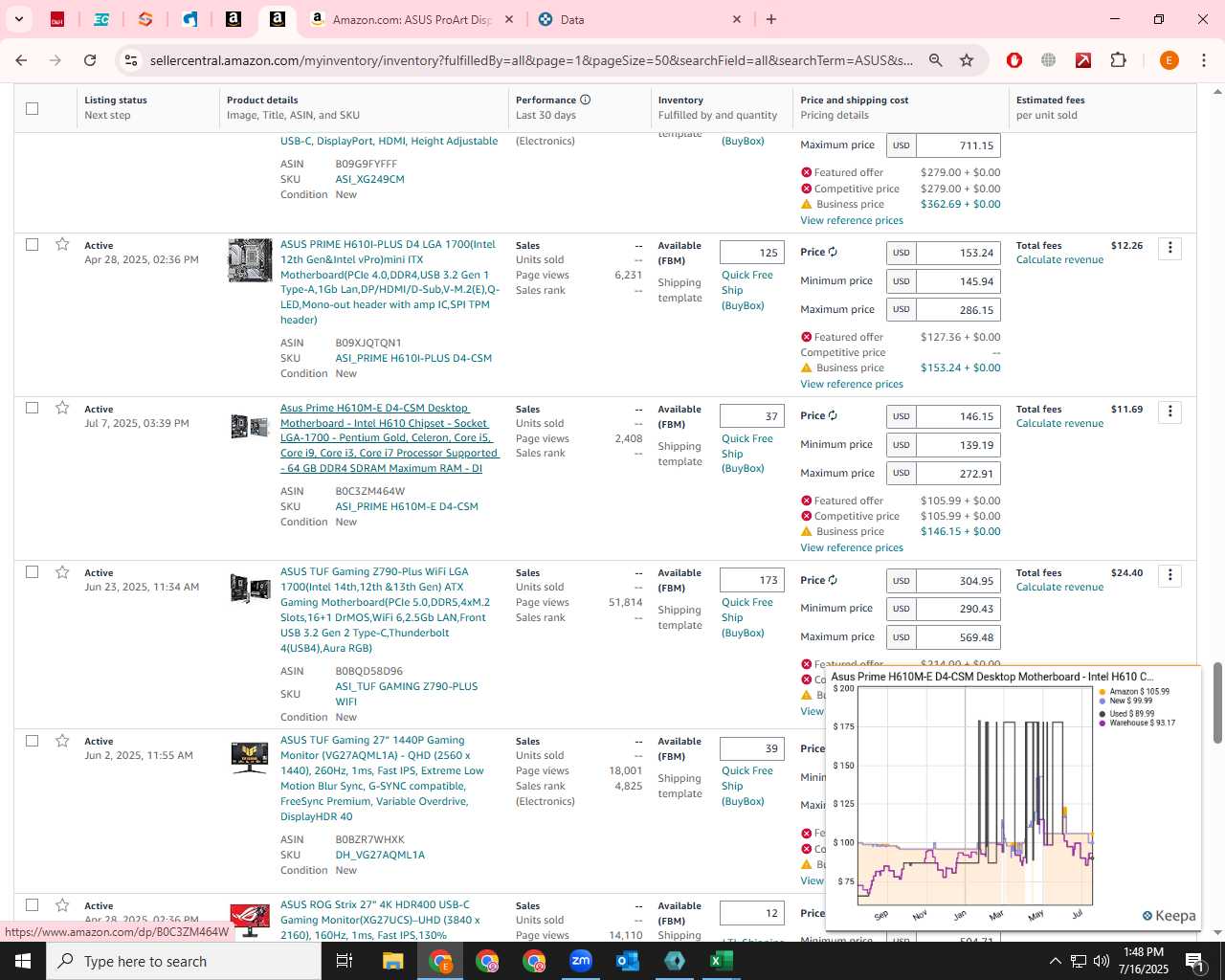Close the Data tab
This screenshot has width=1225, height=980.
tap(737, 19)
